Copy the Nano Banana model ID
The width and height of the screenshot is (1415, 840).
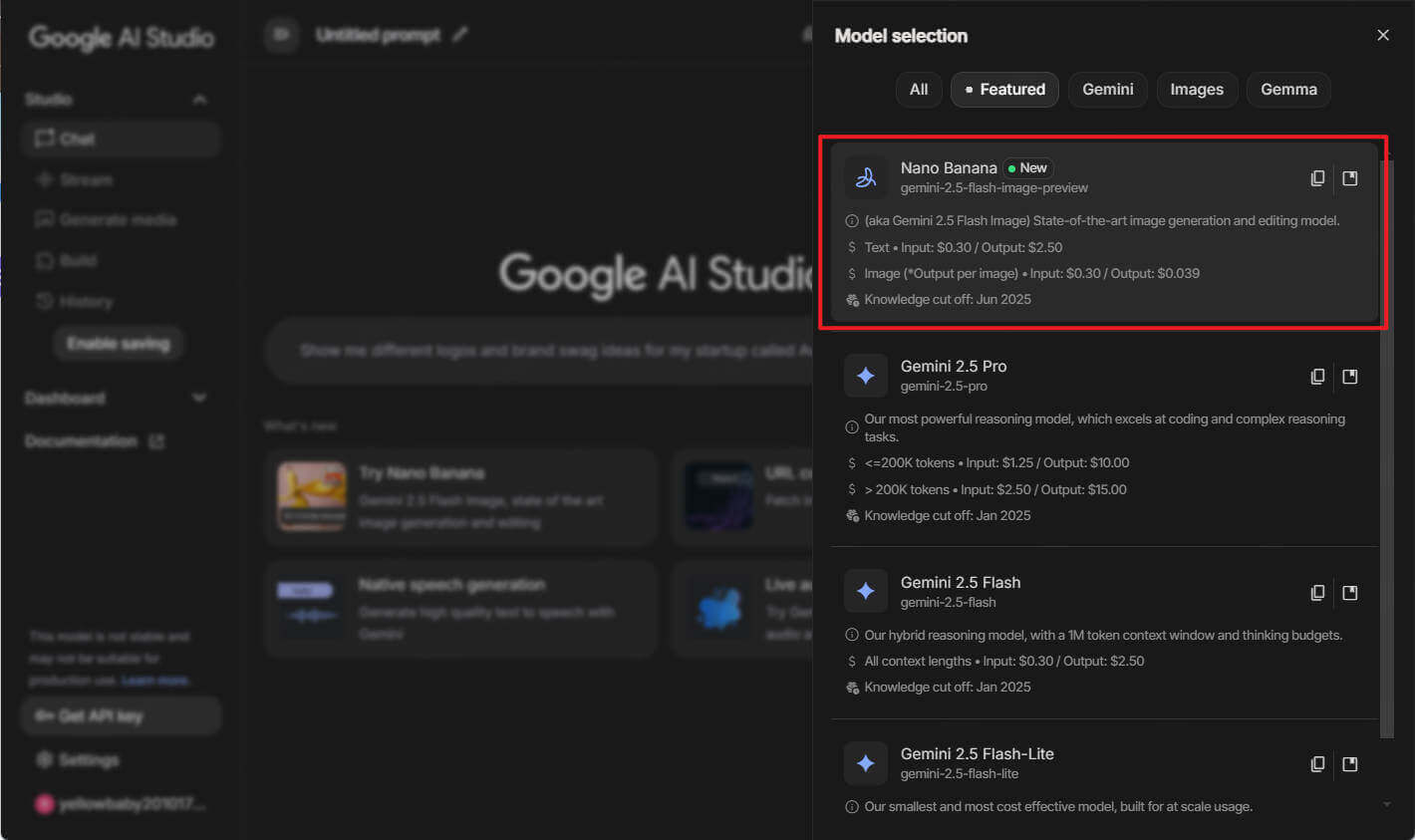(x=1317, y=178)
